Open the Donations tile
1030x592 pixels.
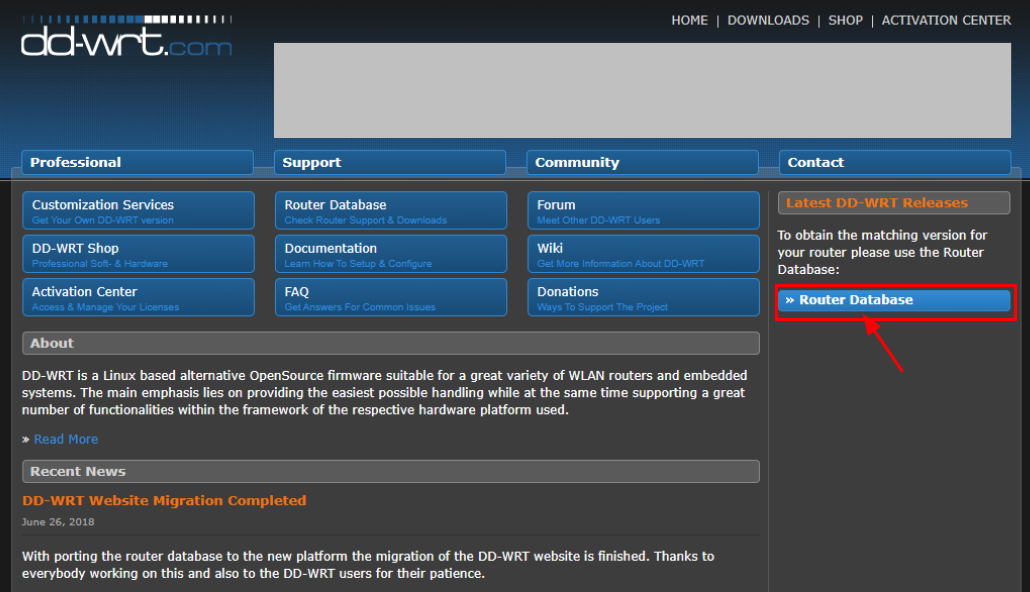[x=643, y=297]
